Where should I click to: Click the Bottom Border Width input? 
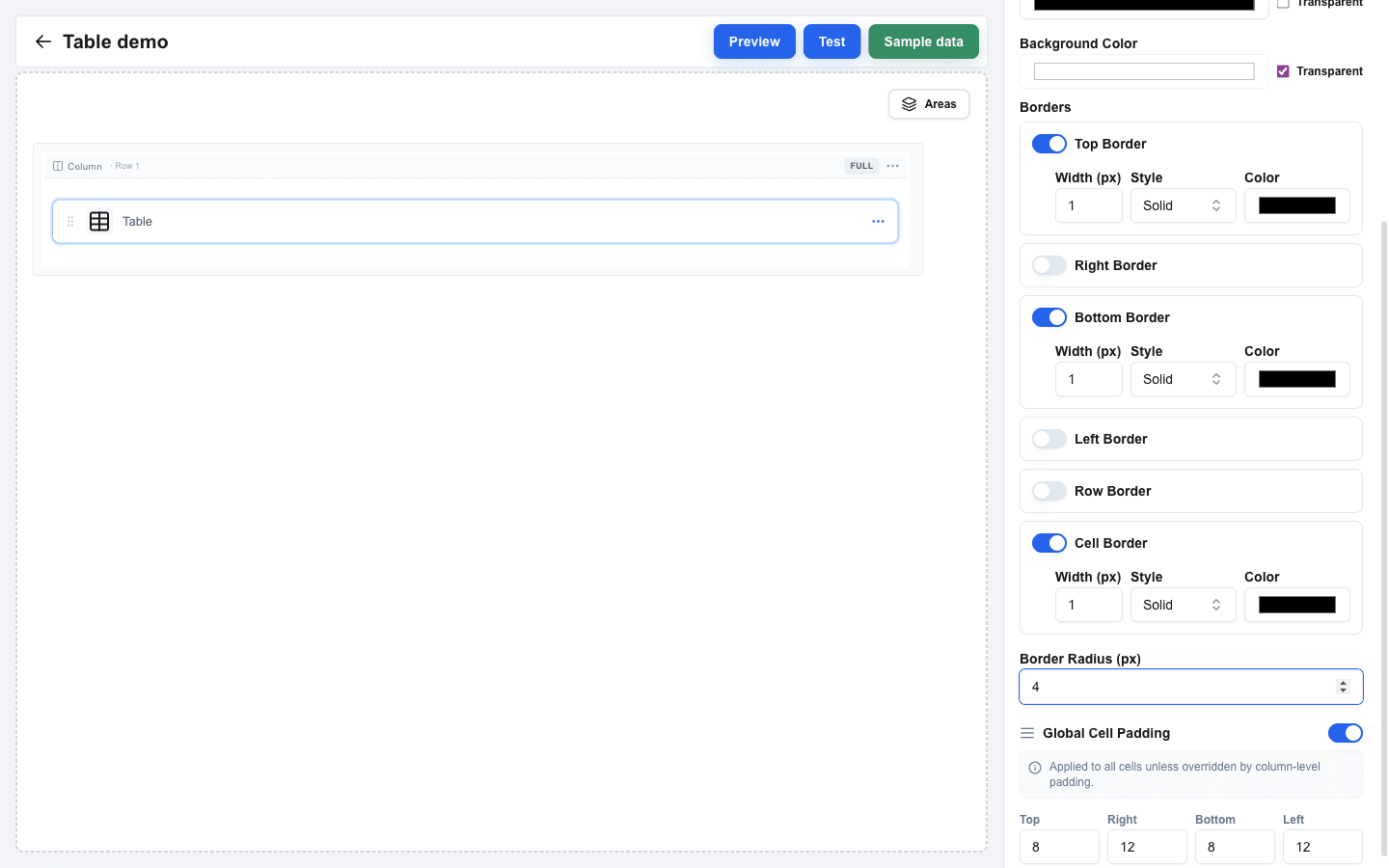click(1089, 379)
